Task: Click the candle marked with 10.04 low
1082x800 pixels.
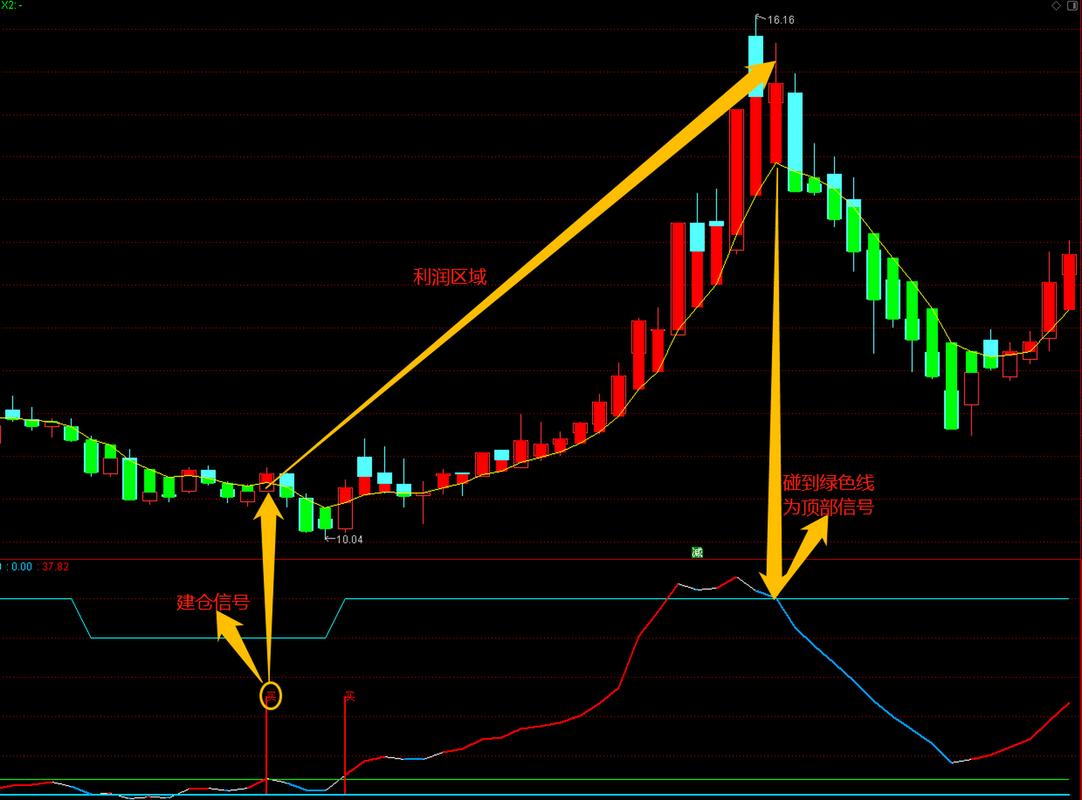Action: pyautogui.click(x=324, y=517)
